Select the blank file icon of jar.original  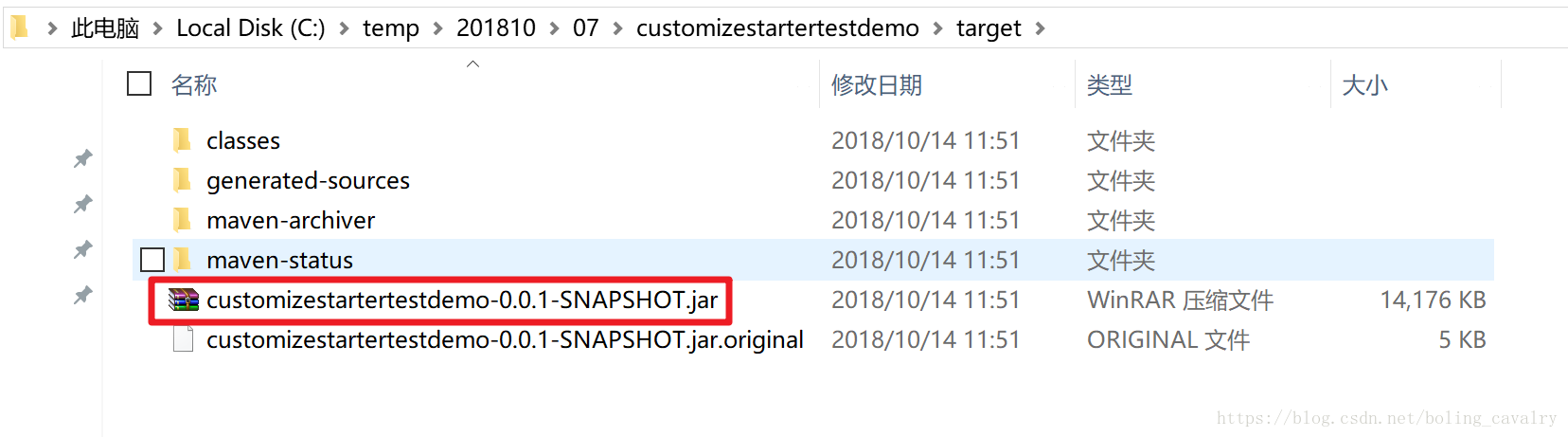pos(184,339)
